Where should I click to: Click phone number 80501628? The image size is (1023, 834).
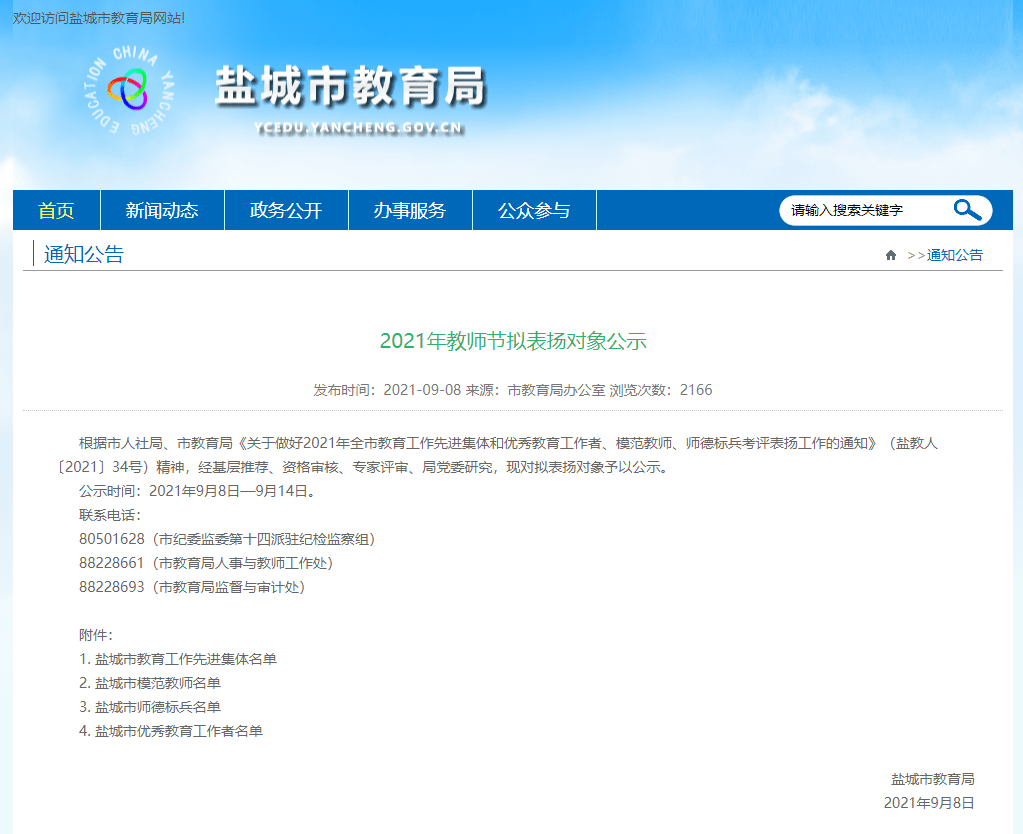[112, 539]
